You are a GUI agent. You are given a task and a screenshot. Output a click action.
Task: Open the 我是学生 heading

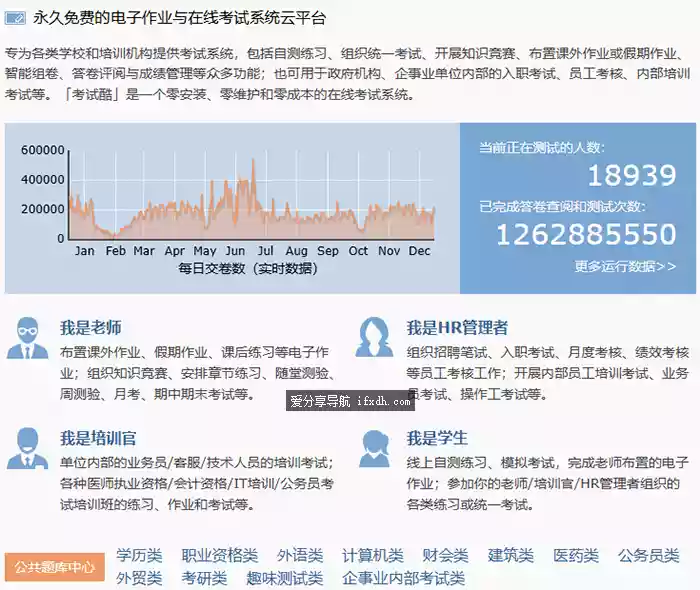coord(437,438)
